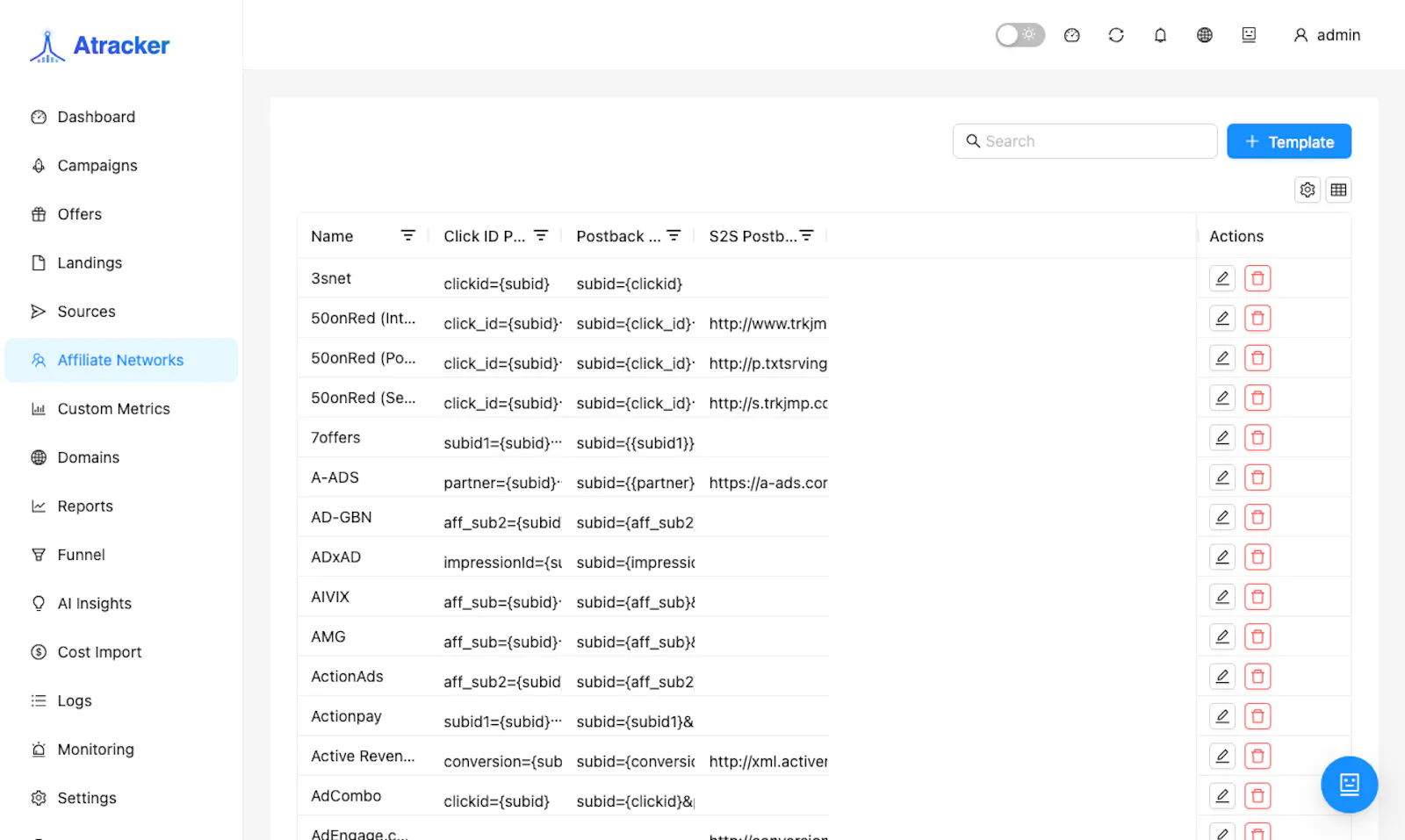Image resolution: width=1405 pixels, height=840 pixels.
Task: Edit the ActionAds row
Action: pos(1222,676)
